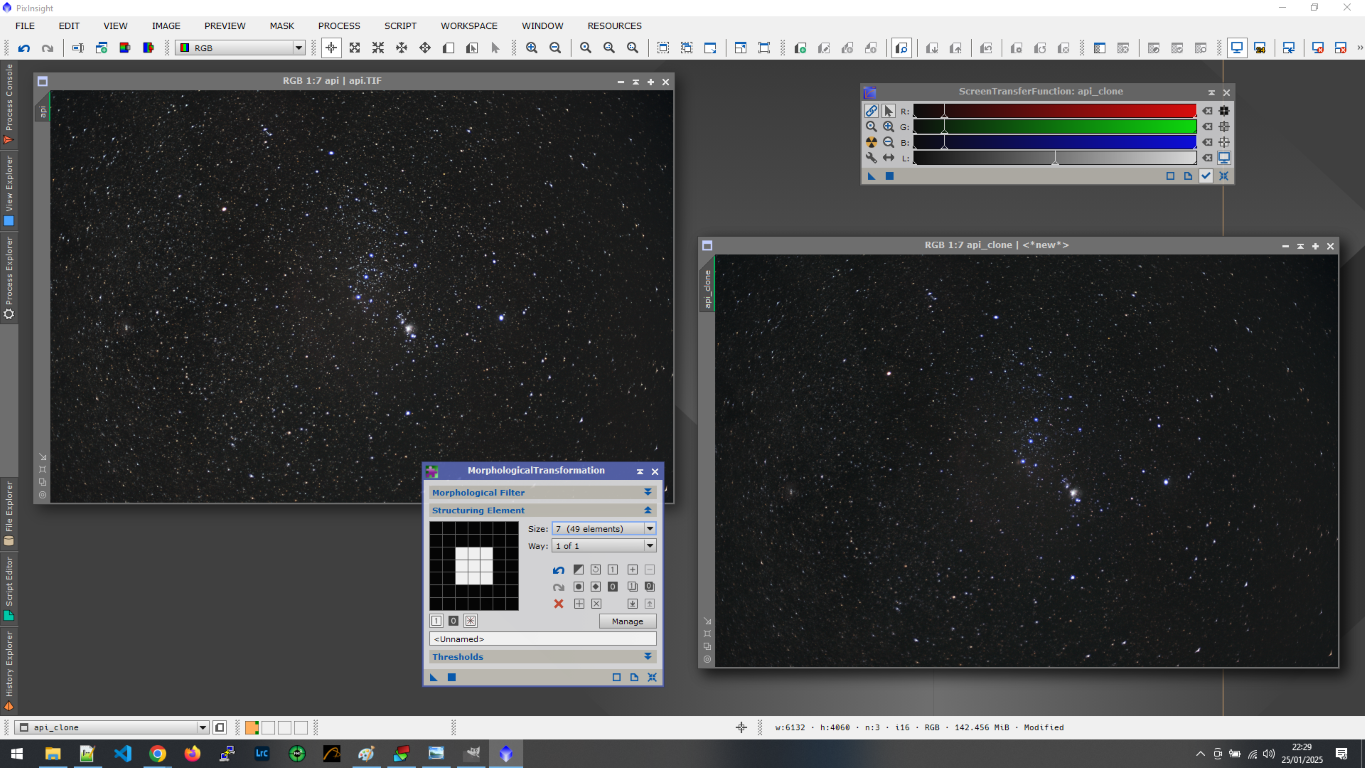
Task: Select the Readout mode crosshair tool
Action: coord(331,47)
